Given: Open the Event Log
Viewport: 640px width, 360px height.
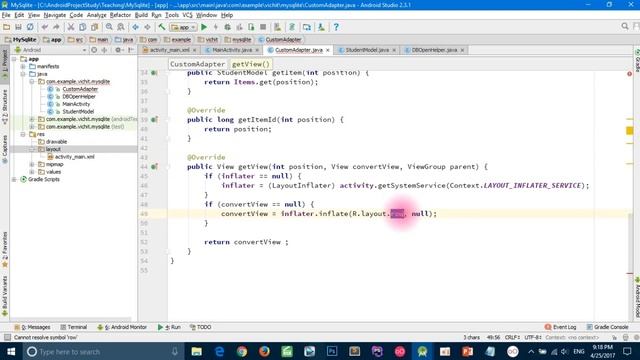Looking at the screenshot, I should pyautogui.click(x=560, y=327).
